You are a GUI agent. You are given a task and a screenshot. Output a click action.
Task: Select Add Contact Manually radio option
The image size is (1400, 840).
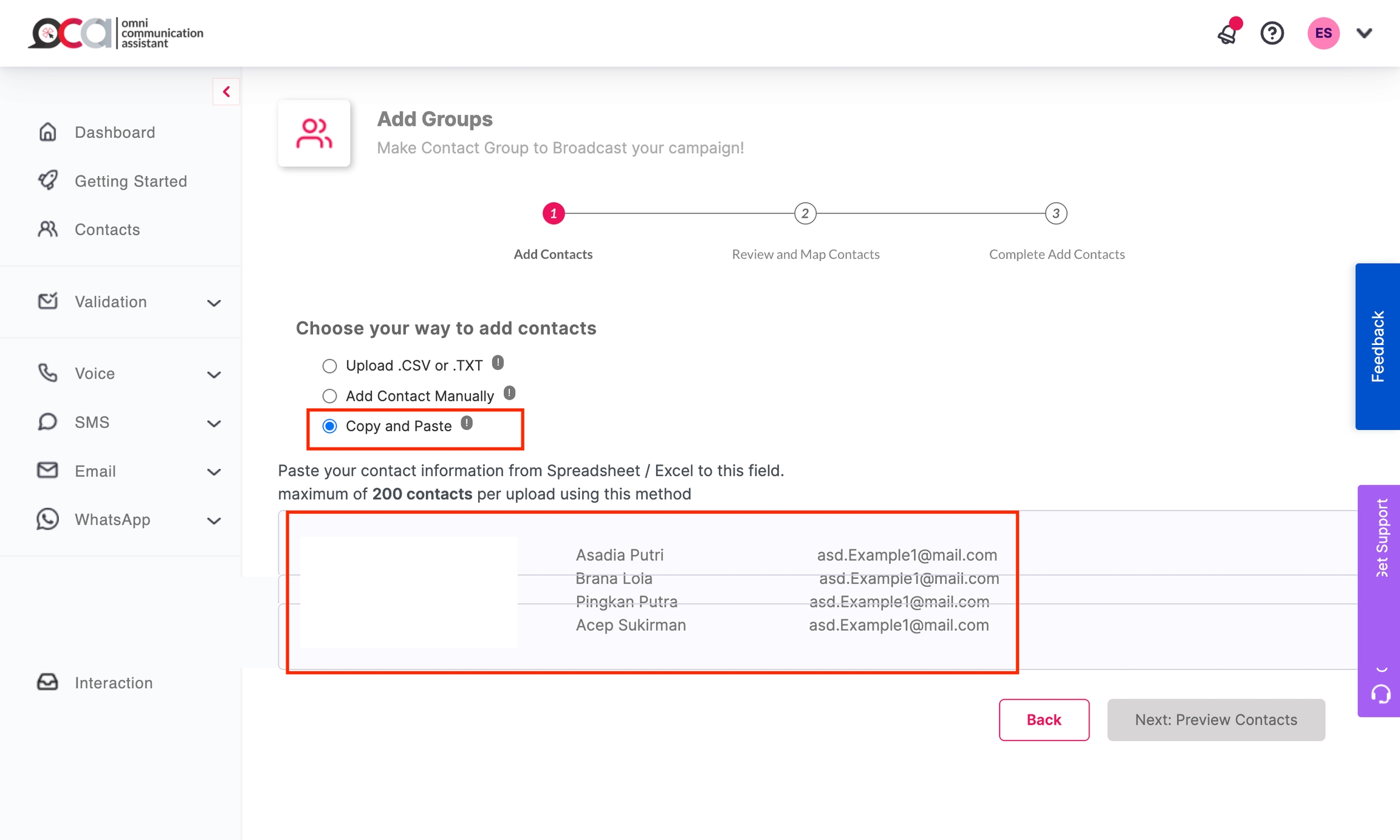click(x=329, y=396)
